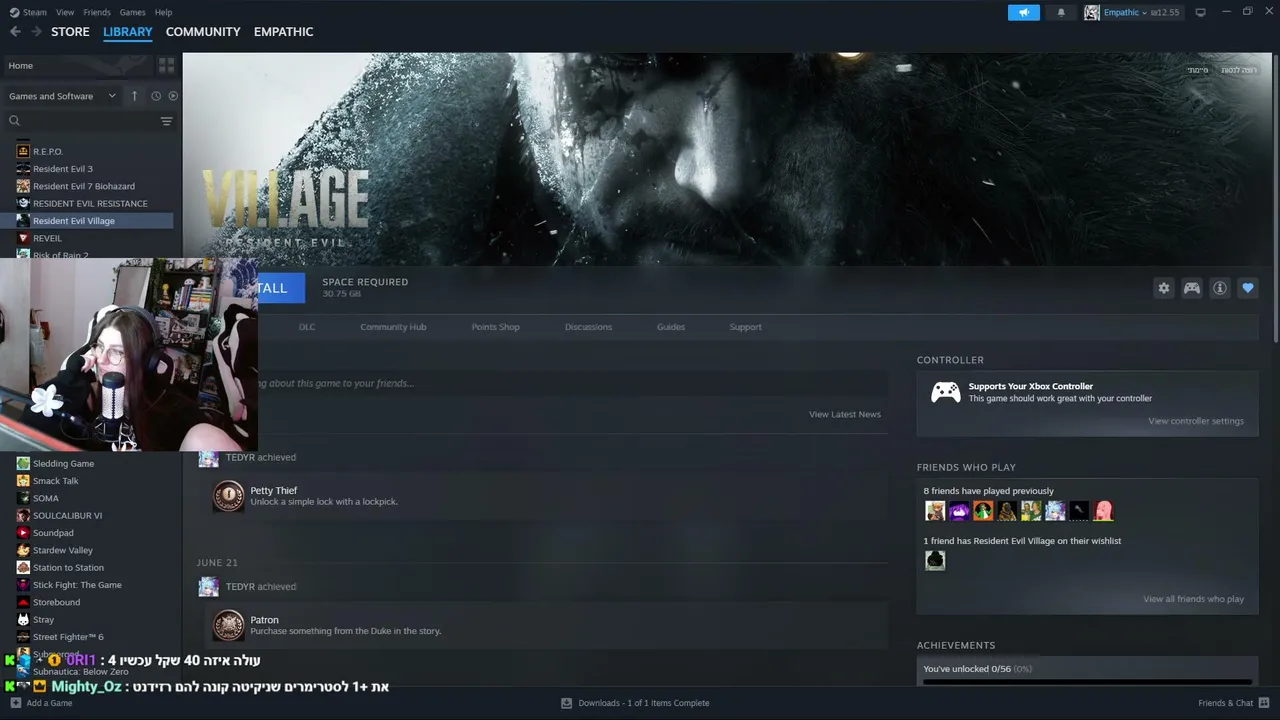Open the Guides link
The image size is (1280, 720).
671,327
